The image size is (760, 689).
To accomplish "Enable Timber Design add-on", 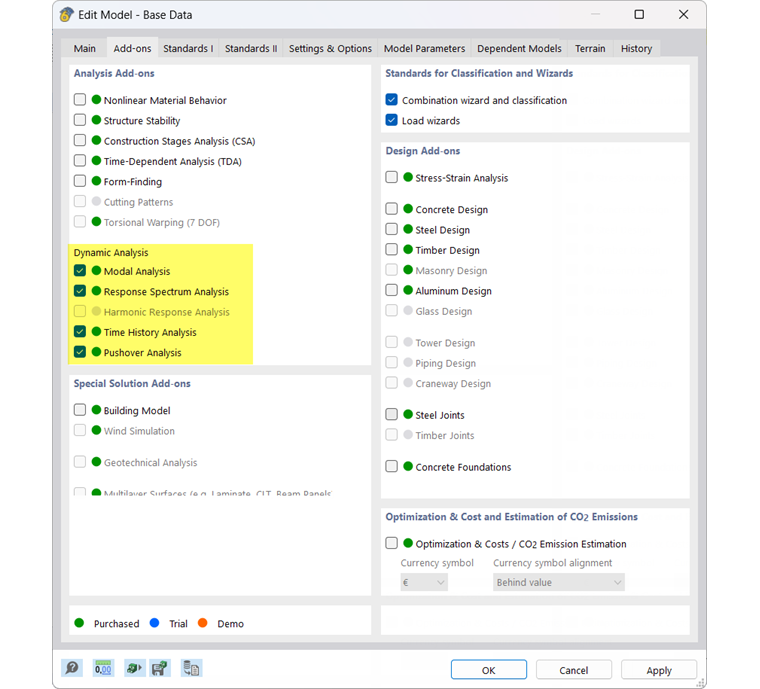I will pos(392,250).
